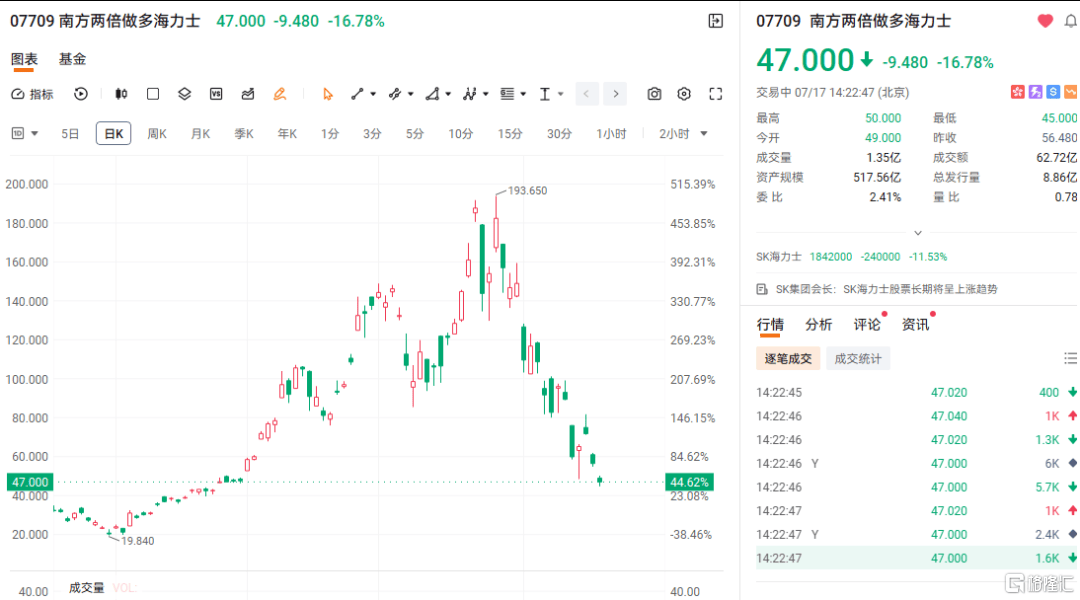This screenshot has height=600, width=1080.
Task: Open the candlestick chart style icon
Action: [121, 94]
